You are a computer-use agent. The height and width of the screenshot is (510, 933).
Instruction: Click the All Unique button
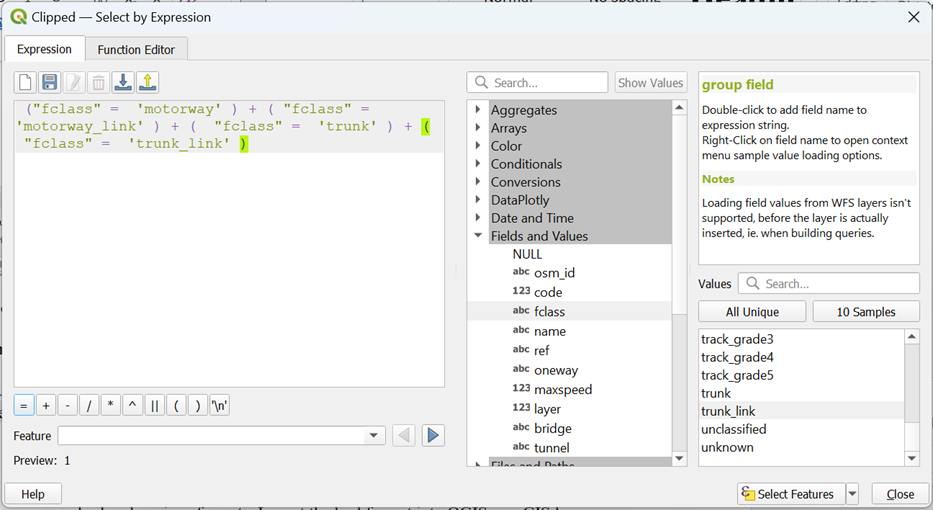tap(752, 312)
